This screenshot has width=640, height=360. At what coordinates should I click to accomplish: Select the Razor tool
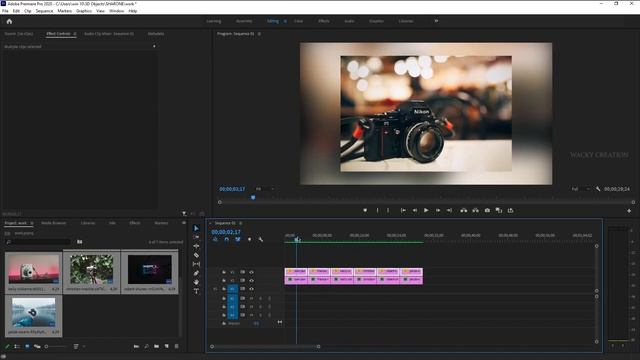point(196,255)
